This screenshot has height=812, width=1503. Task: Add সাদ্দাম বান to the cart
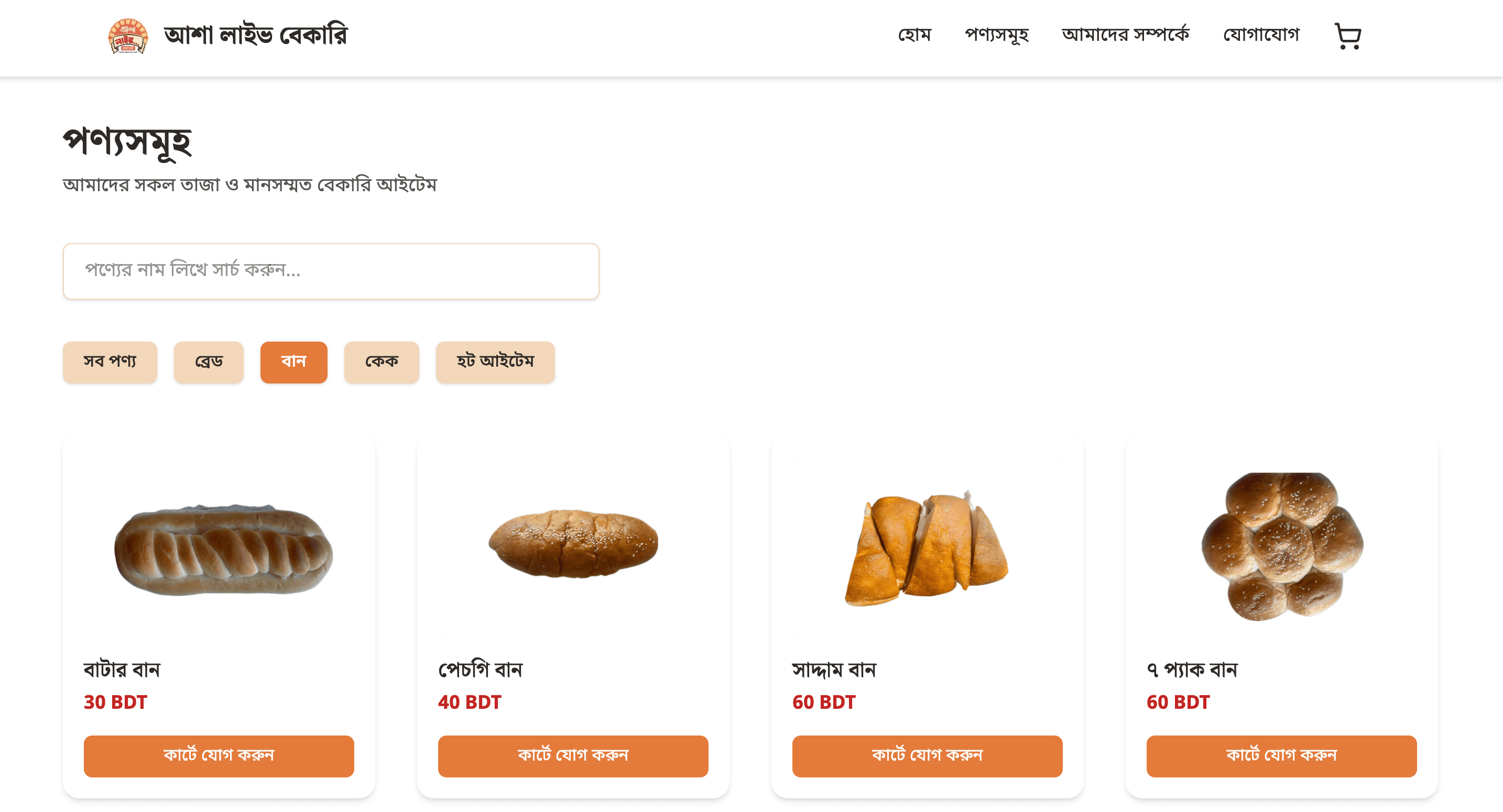click(x=927, y=756)
